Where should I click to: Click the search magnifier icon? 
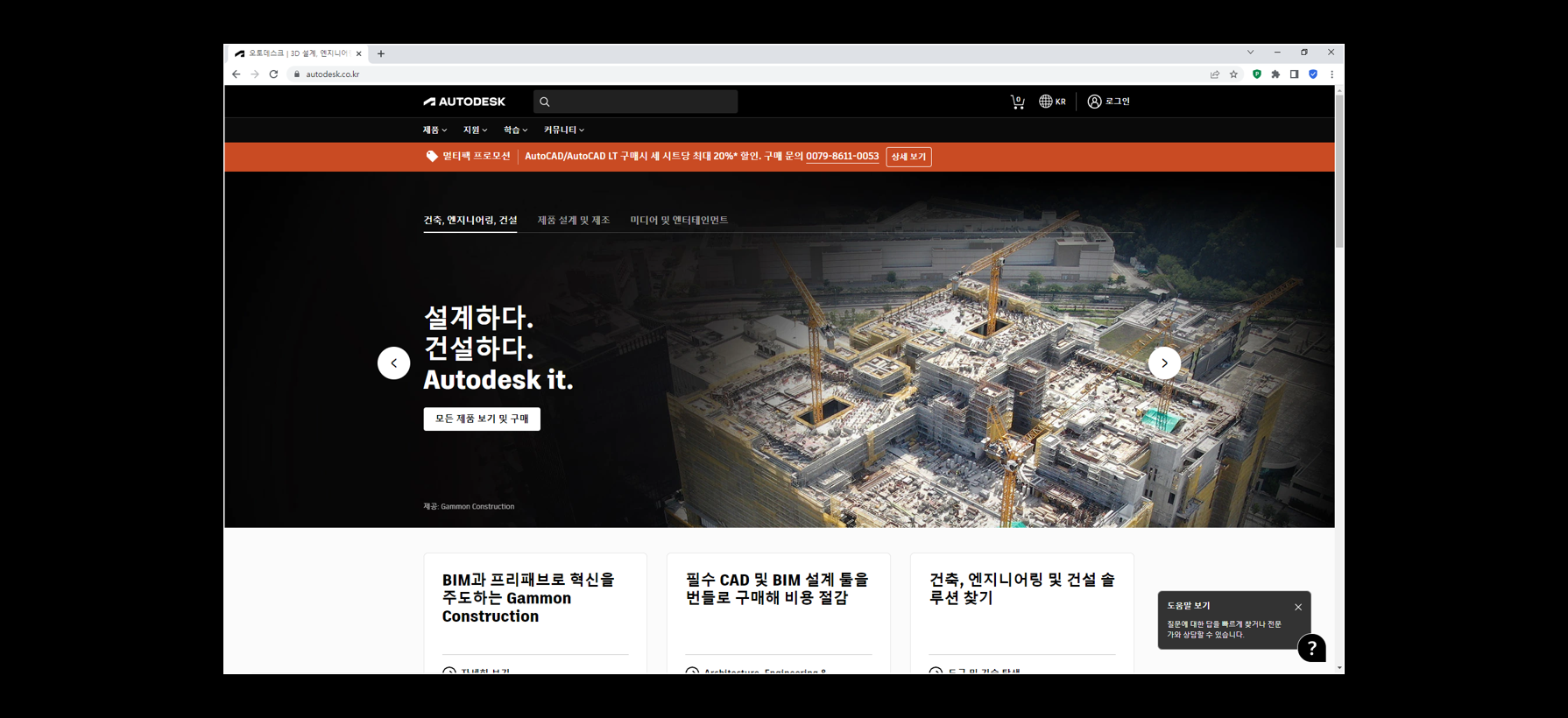[x=545, y=102]
